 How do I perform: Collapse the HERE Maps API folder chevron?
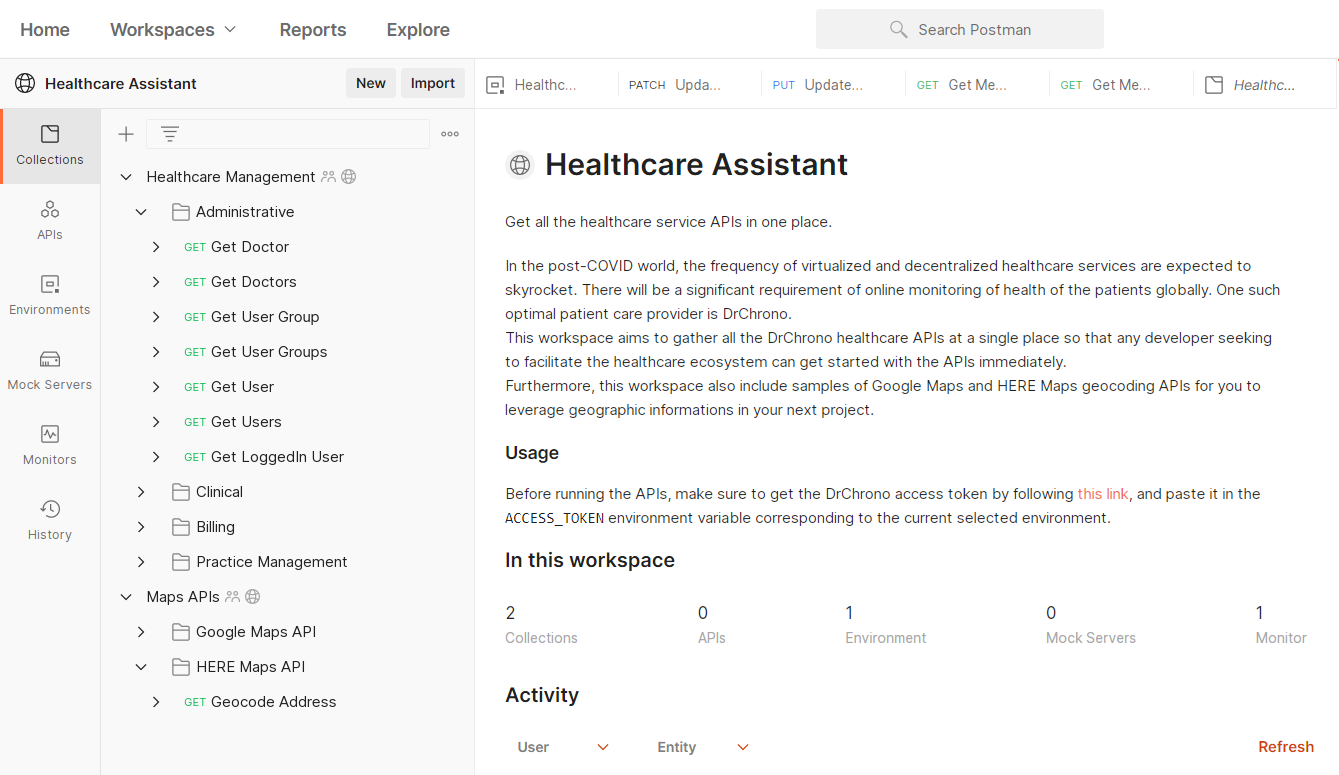(x=141, y=667)
